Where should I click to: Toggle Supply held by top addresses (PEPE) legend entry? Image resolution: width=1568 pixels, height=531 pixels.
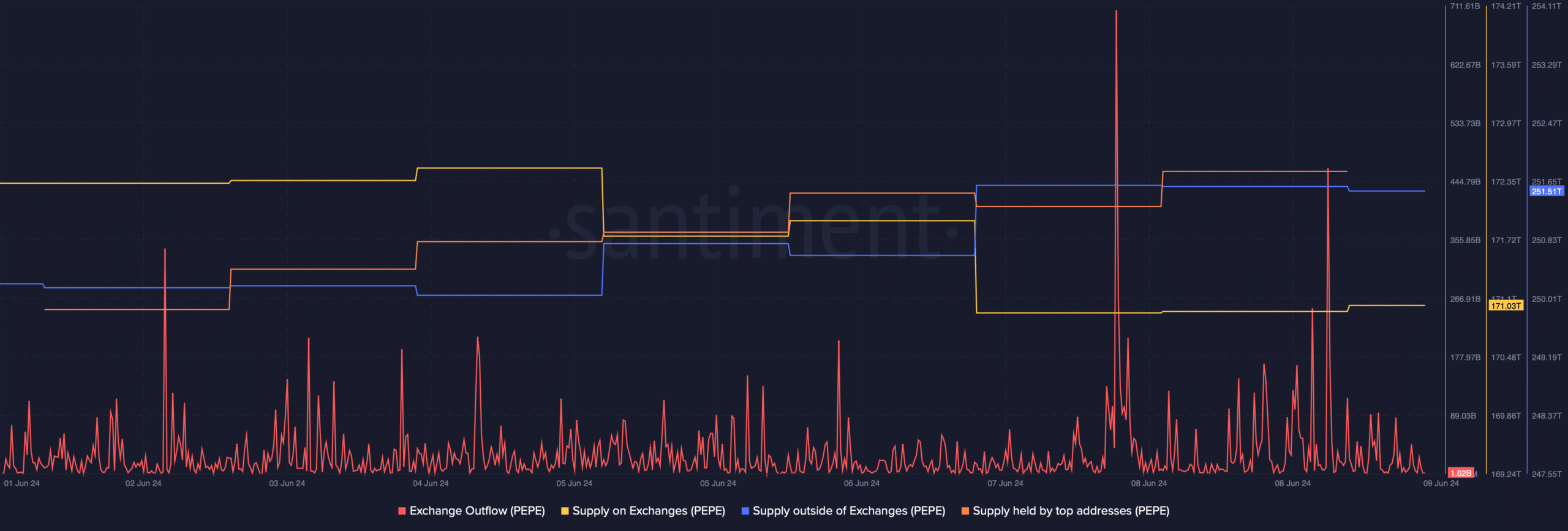tap(1065, 511)
